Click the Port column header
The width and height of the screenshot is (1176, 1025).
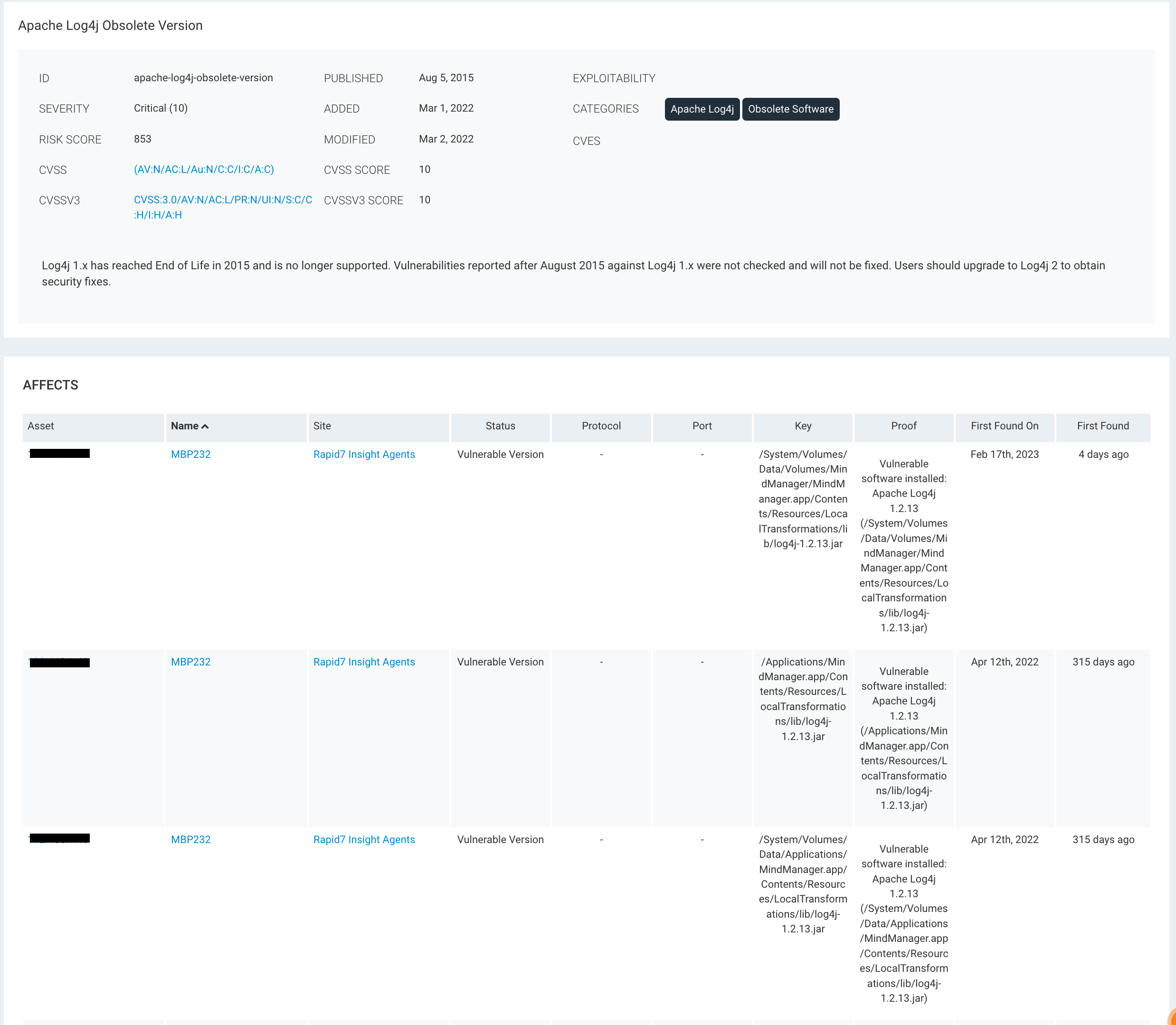pos(702,426)
